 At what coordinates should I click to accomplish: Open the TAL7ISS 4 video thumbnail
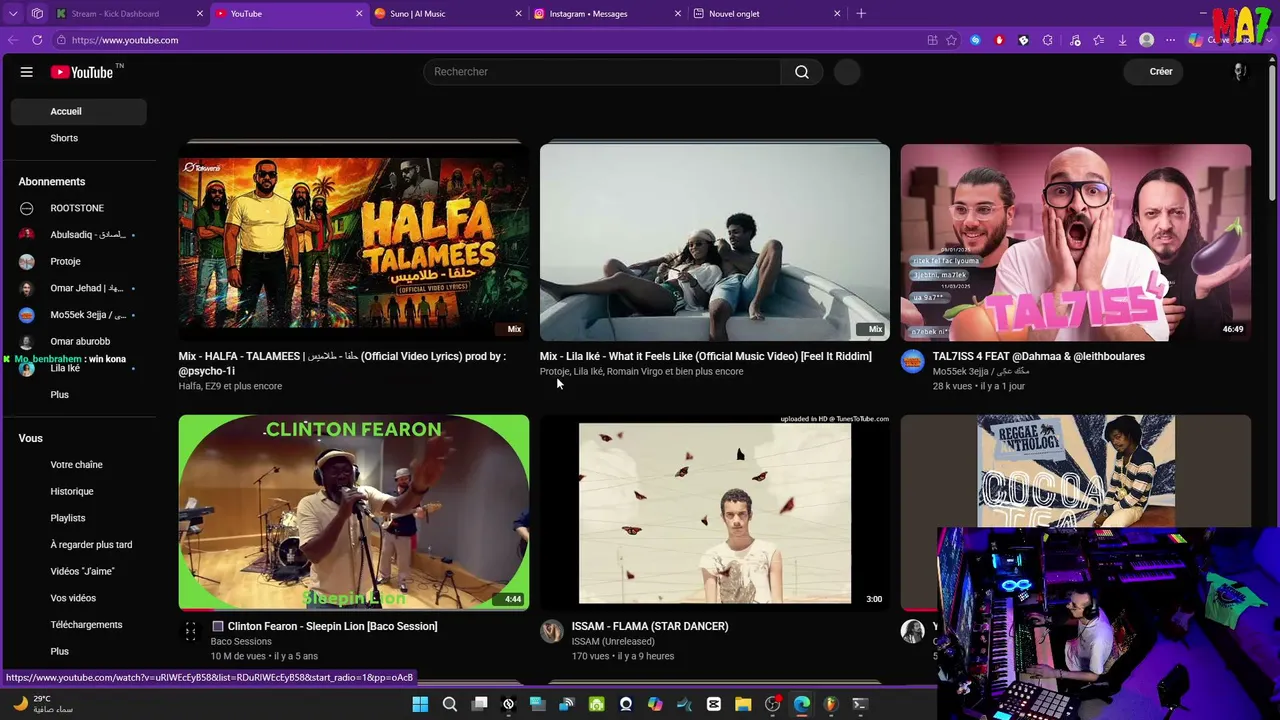coord(1076,243)
